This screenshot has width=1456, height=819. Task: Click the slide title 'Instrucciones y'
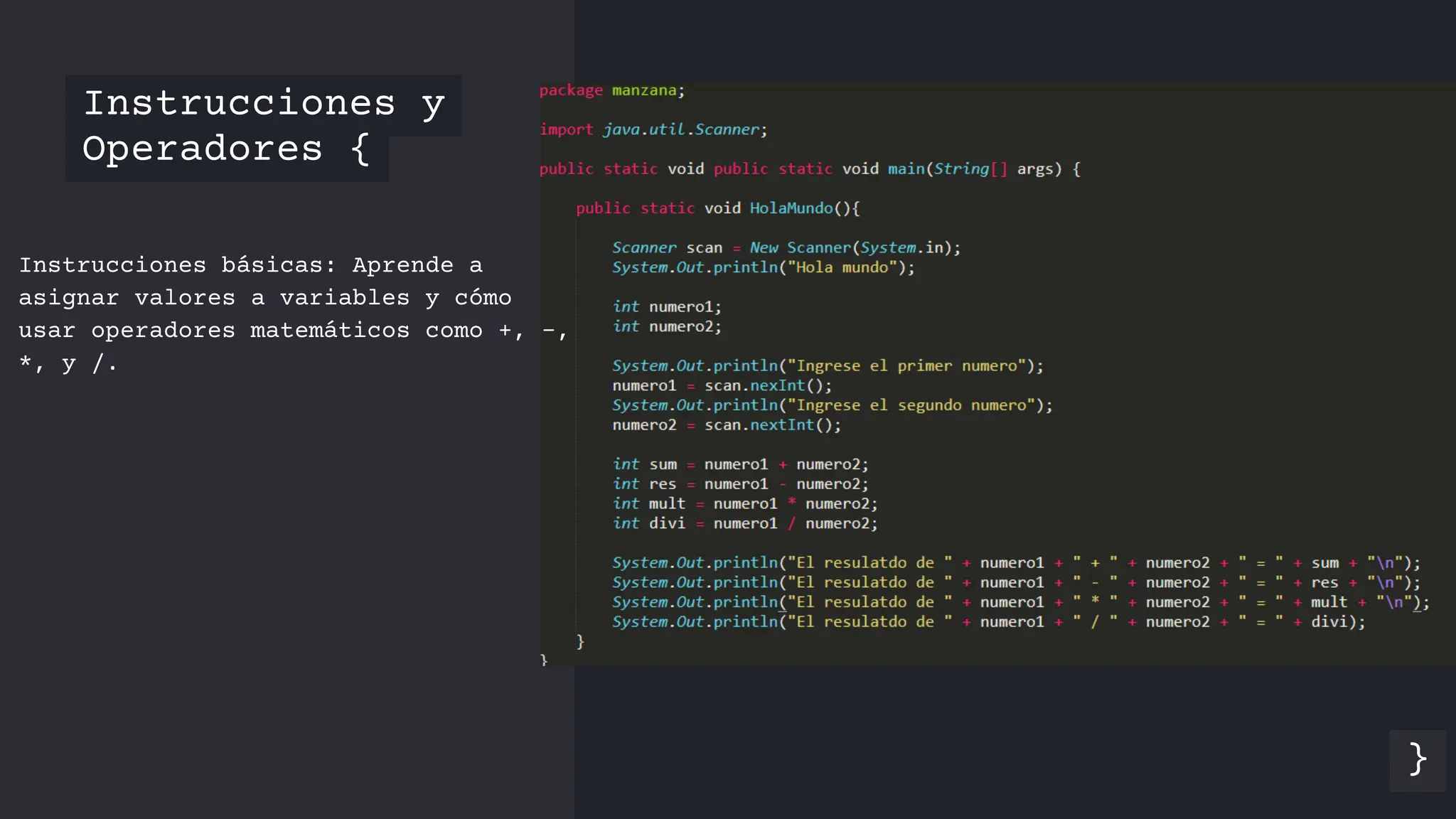point(264,105)
